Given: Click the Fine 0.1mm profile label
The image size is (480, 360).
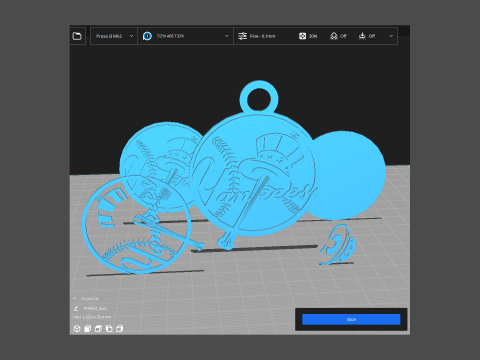Looking at the screenshot, I should pyautogui.click(x=263, y=36).
